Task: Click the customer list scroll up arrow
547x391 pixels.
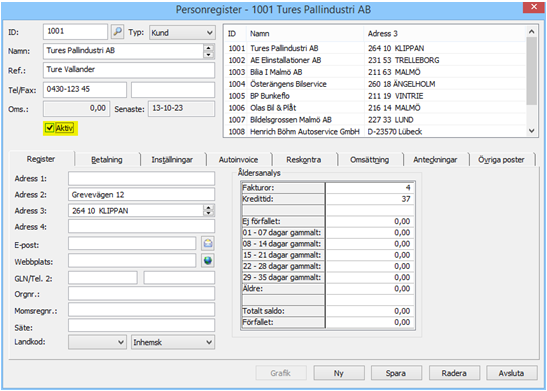Action: (531, 32)
